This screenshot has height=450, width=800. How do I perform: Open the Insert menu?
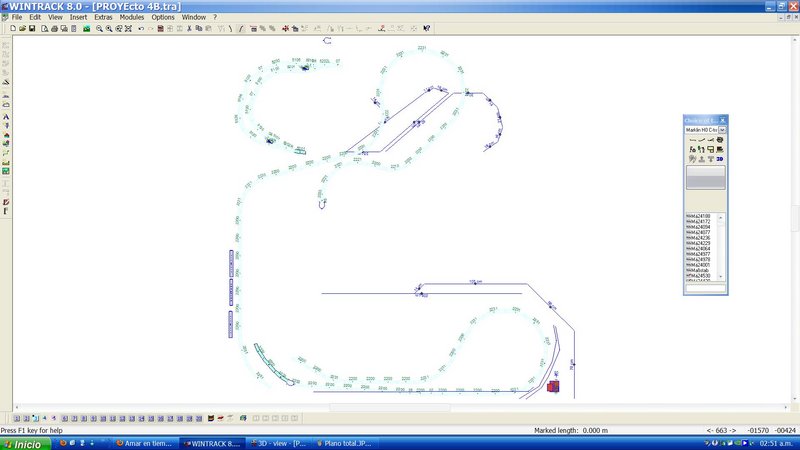coord(78,17)
